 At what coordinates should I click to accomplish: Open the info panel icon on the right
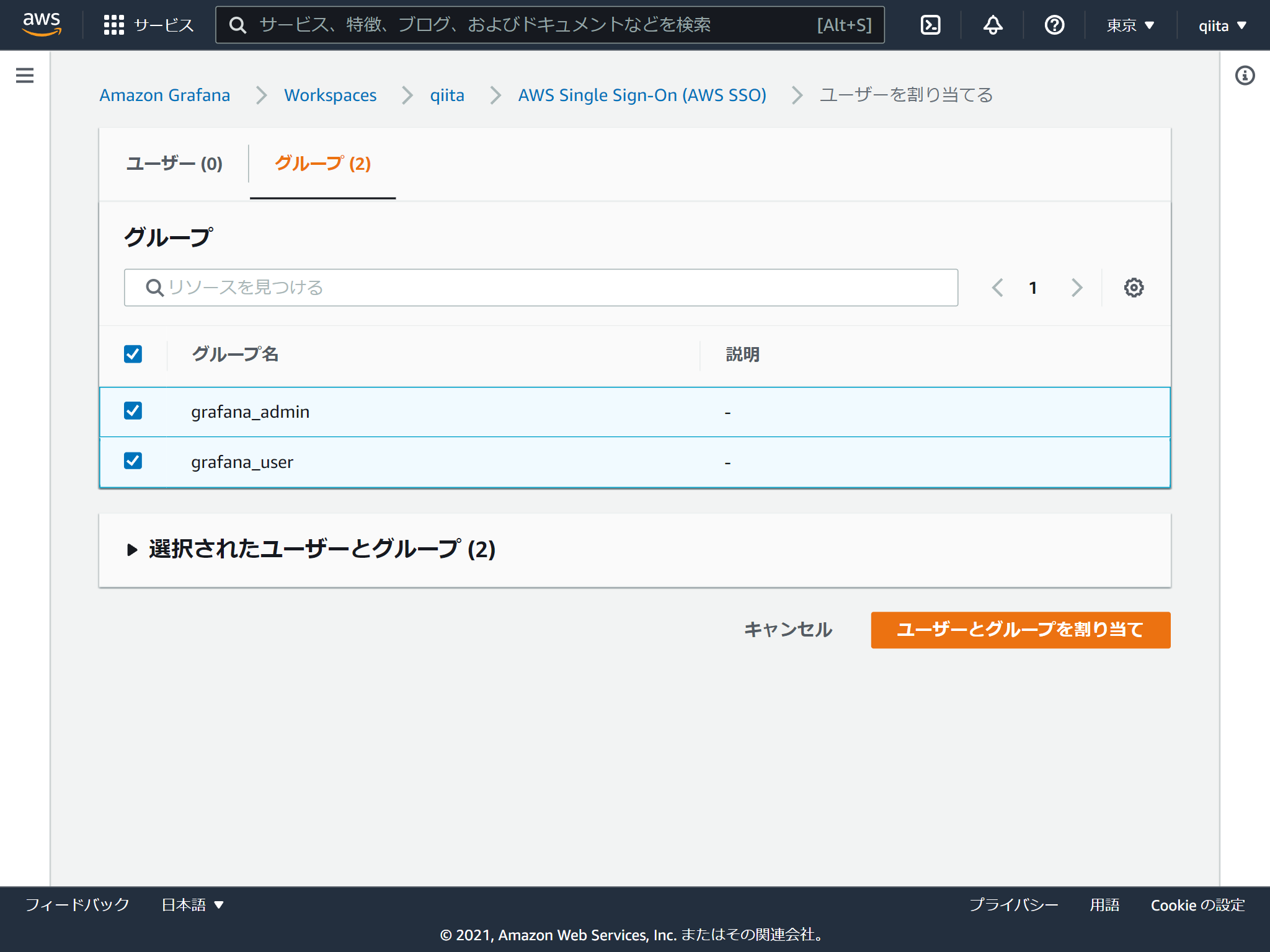(x=1244, y=74)
